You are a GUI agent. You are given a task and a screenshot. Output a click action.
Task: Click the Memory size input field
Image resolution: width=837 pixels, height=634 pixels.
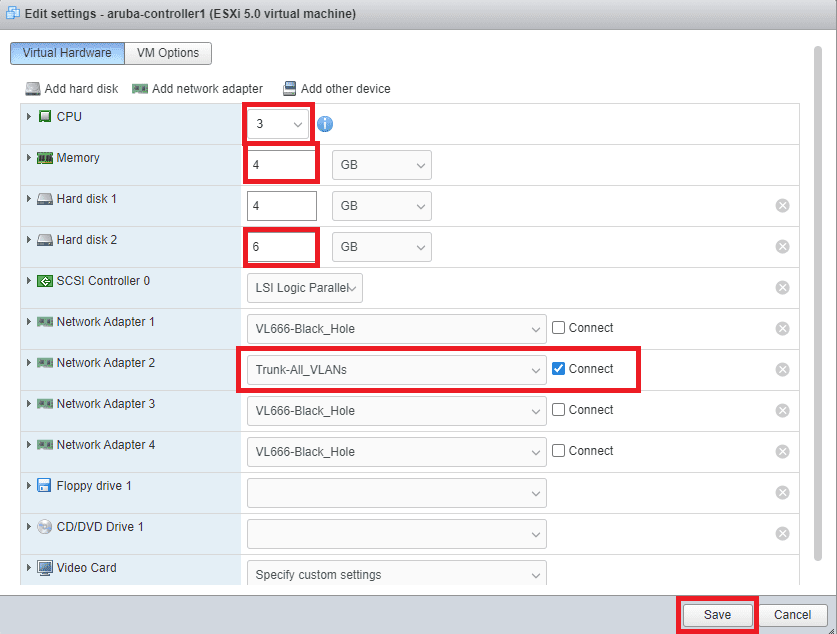click(282, 165)
